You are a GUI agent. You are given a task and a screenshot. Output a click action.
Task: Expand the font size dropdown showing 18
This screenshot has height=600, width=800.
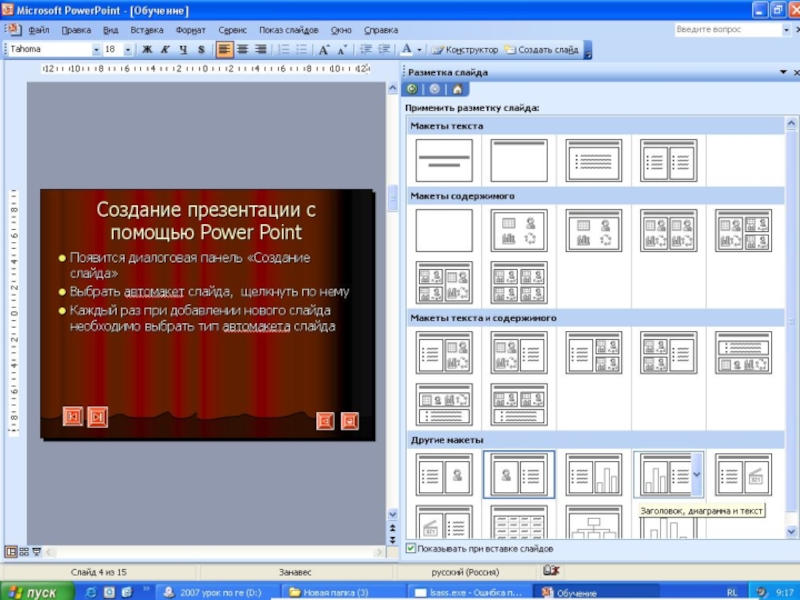[127, 49]
